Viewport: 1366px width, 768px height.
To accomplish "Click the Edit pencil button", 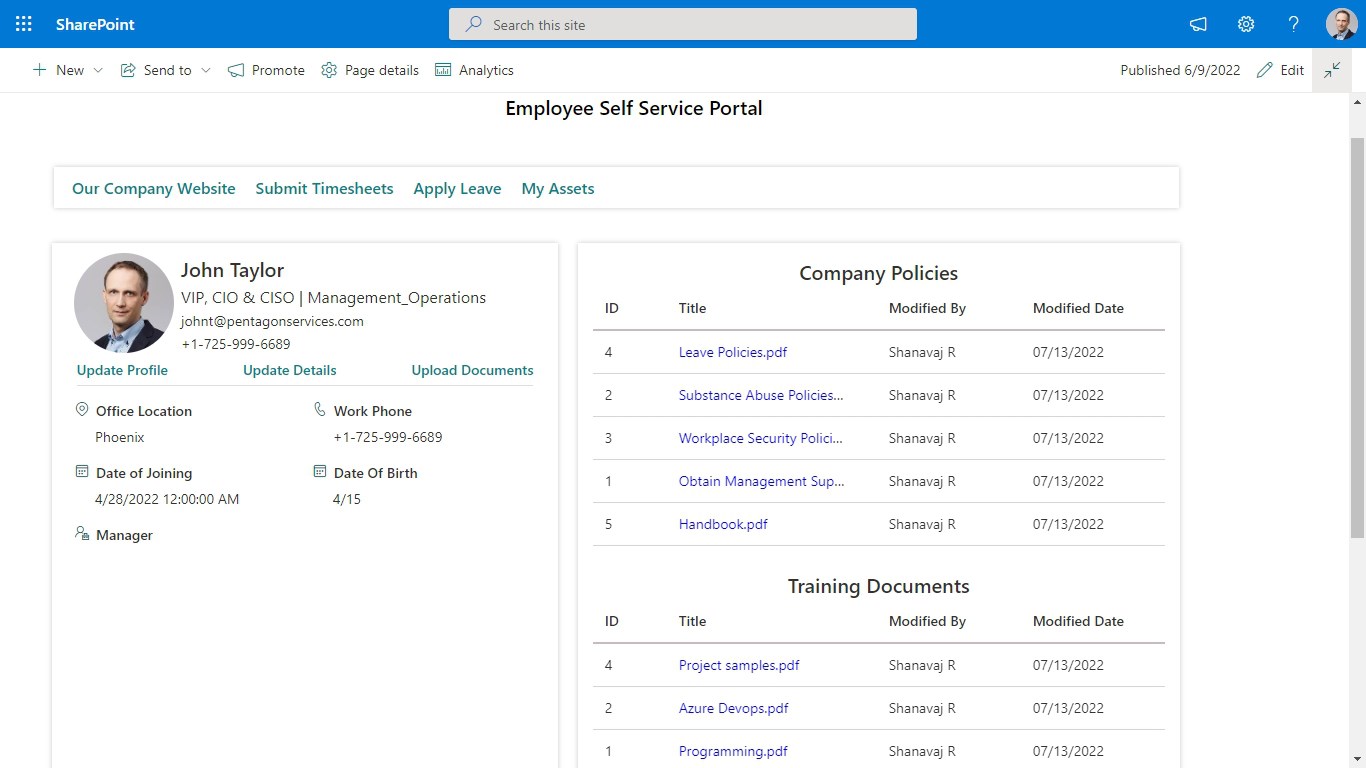I will click(1280, 70).
